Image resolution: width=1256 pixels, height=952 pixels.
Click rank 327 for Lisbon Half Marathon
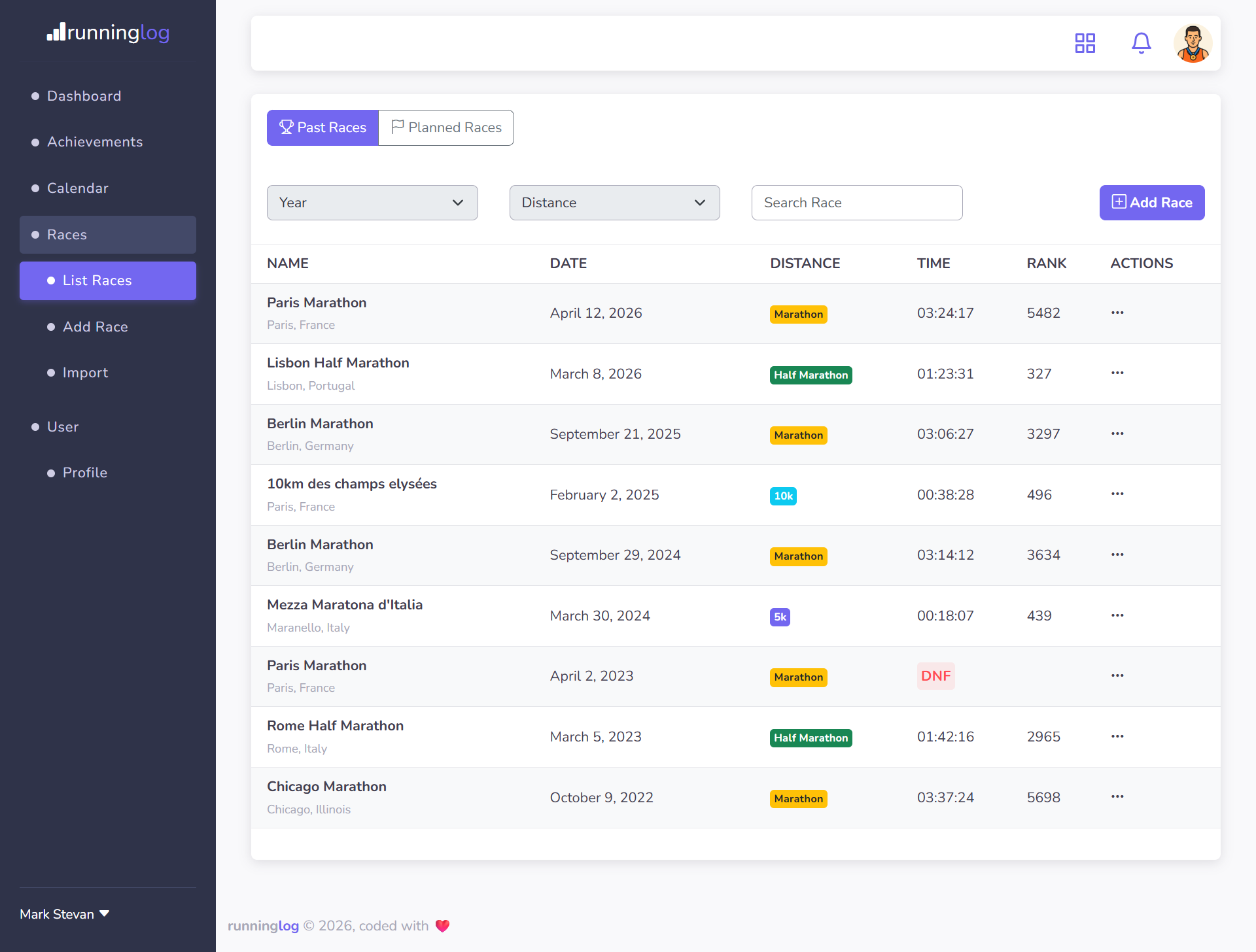(1039, 374)
